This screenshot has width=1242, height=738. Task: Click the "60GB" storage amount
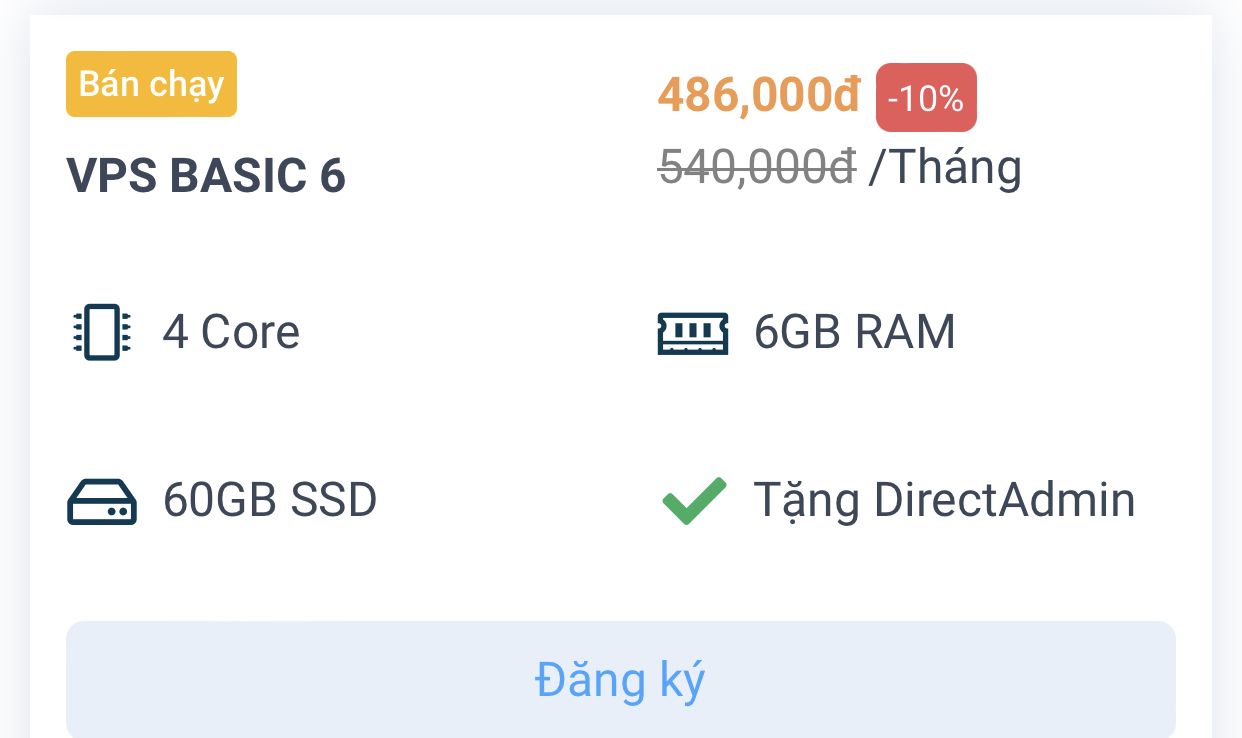[x=220, y=500]
